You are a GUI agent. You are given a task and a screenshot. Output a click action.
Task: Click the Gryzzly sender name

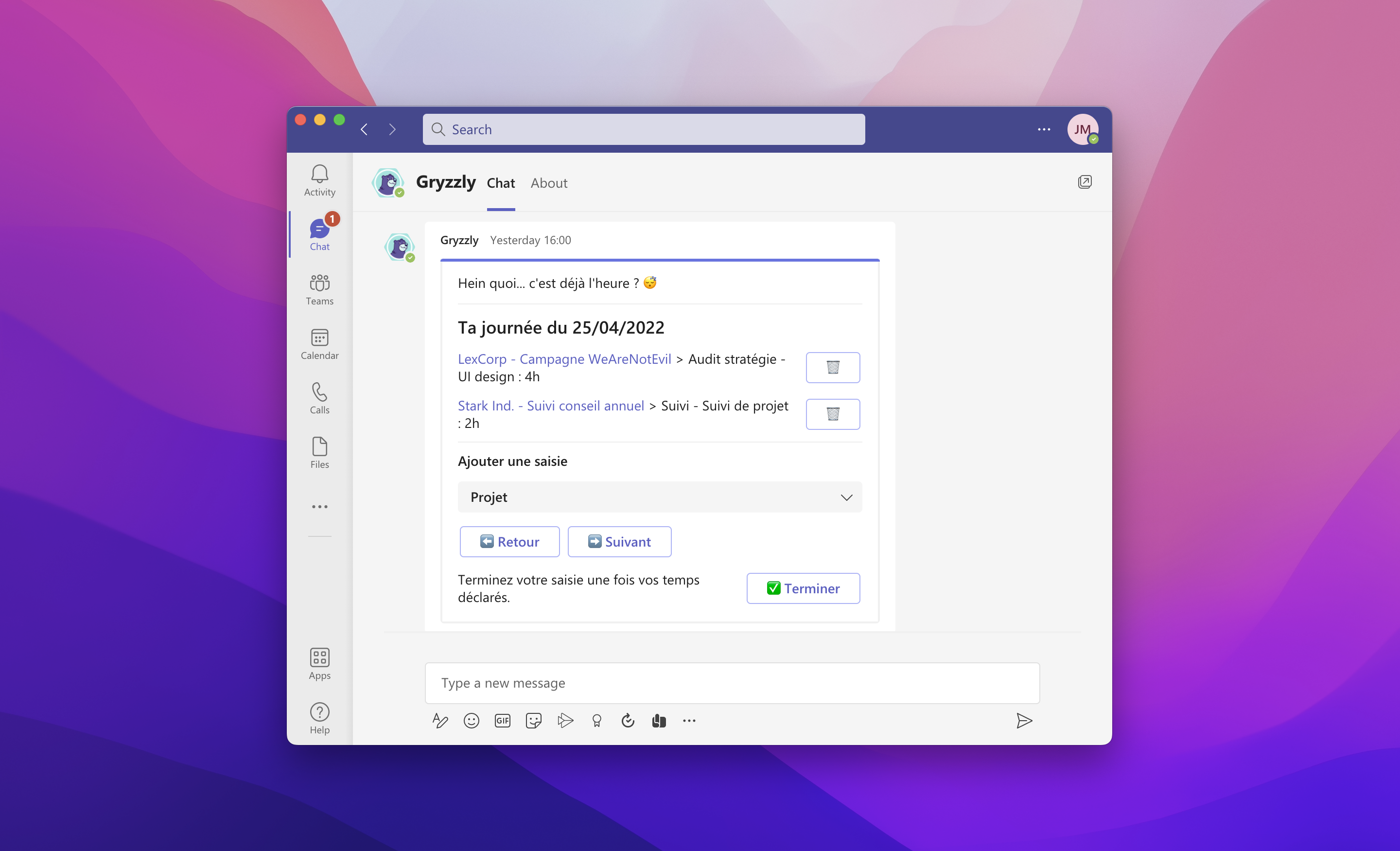(x=459, y=240)
